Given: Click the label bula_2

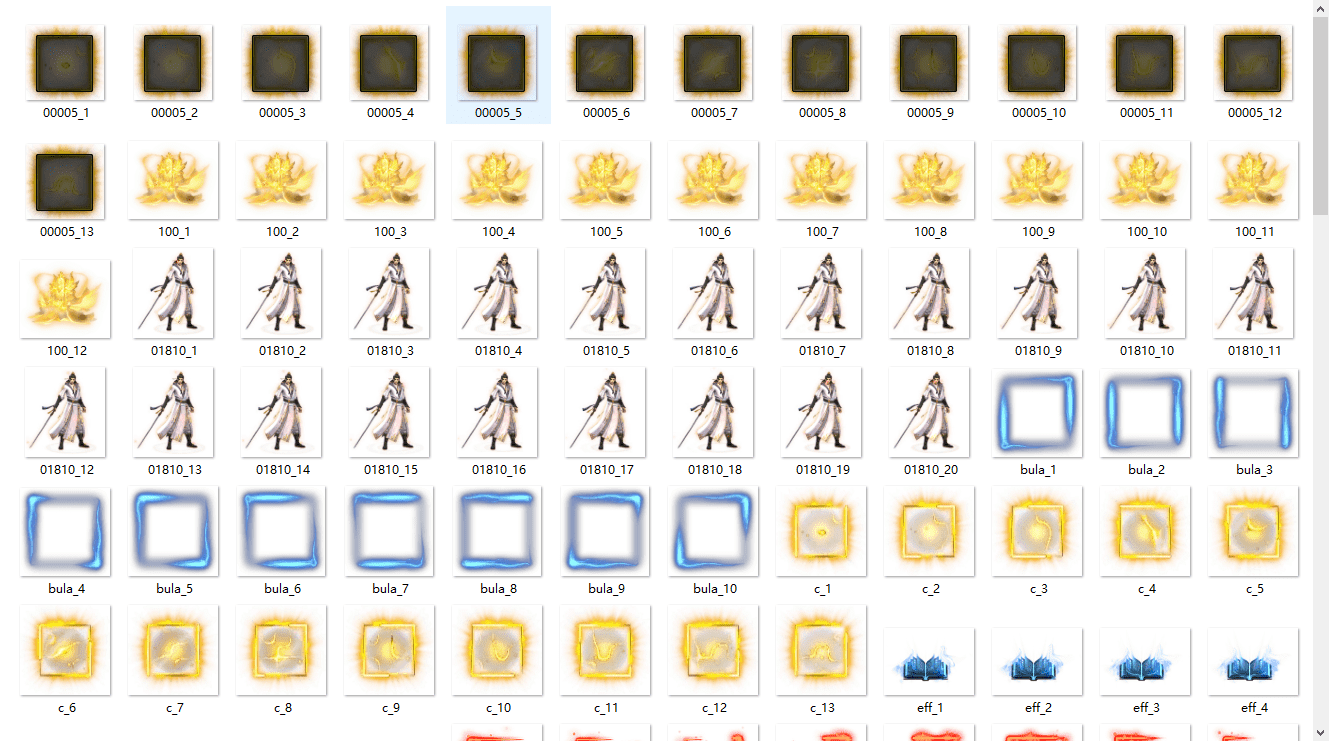Looking at the screenshot, I should click(x=1146, y=470).
